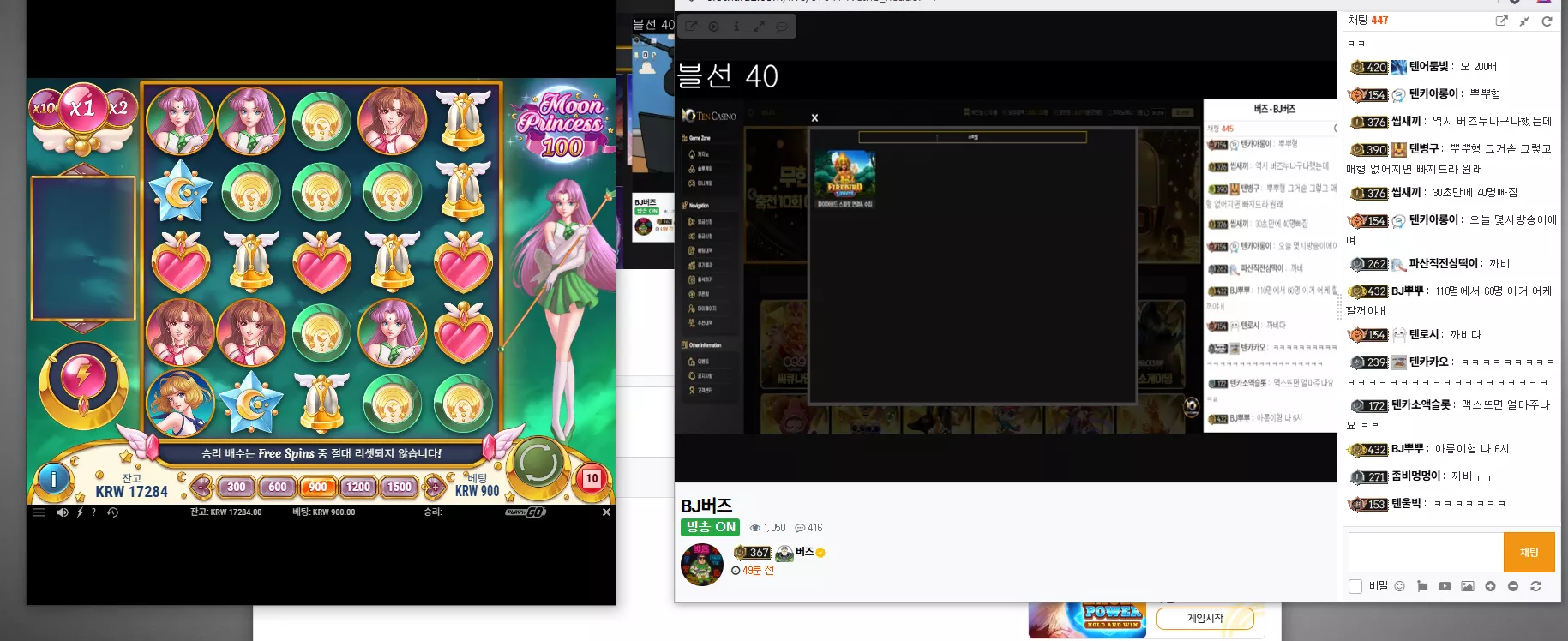
Task: Open chat user 텐병구 profile
Action: point(1424,149)
